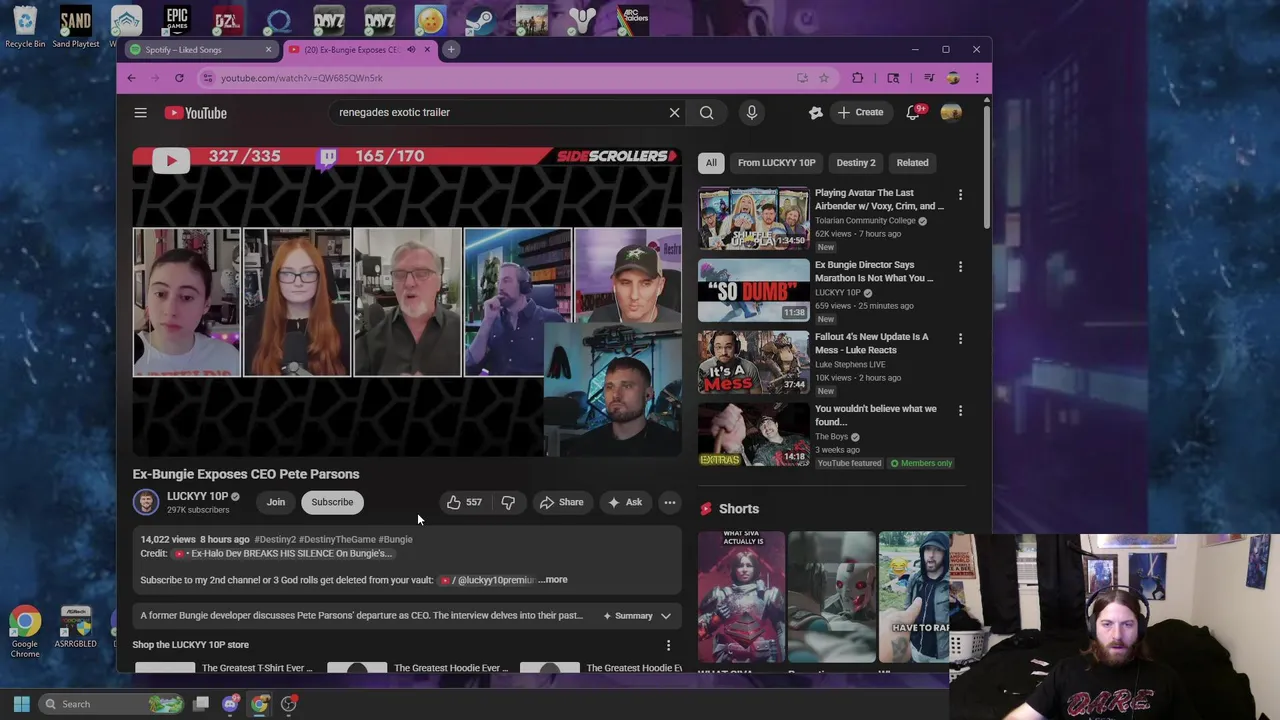This screenshot has height=720, width=1280.
Task: Mute the YouTube tab audio icon
Action: pyautogui.click(x=411, y=50)
